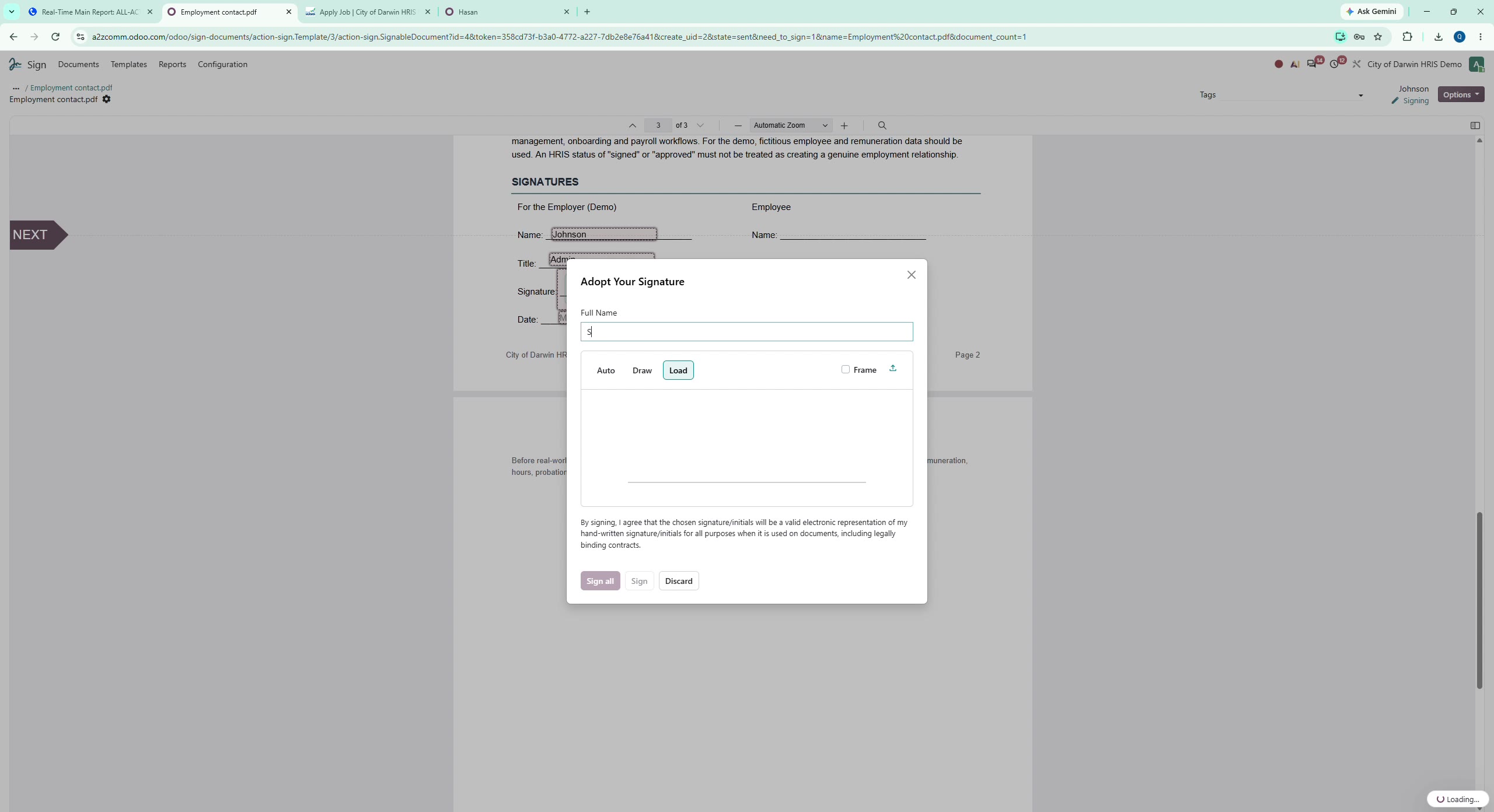Click the Ask Gemini button

pos(1371,11)
